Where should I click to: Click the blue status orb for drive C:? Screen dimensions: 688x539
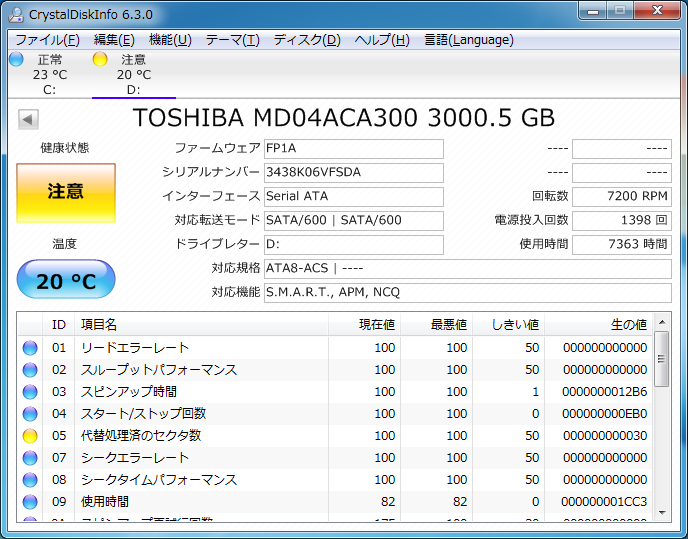(x=16, y=59)
